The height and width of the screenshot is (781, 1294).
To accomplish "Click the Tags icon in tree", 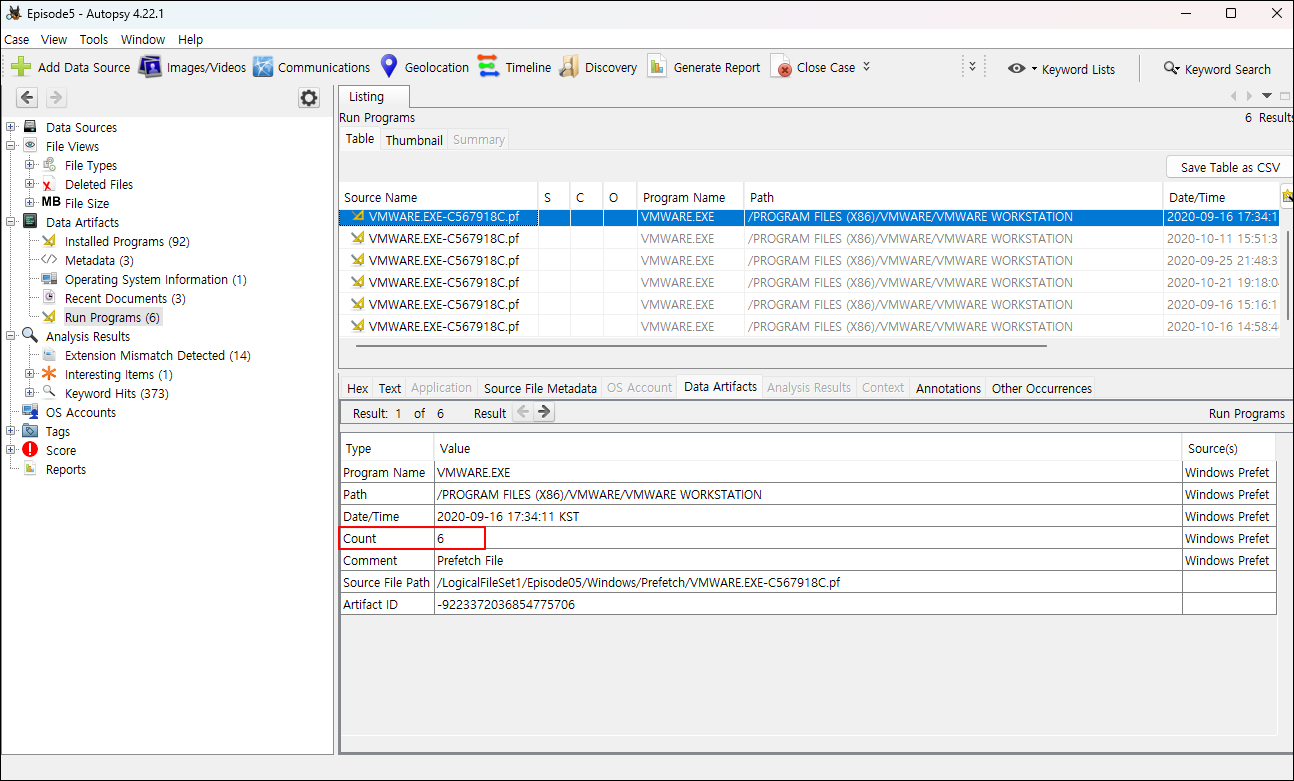I will (30, 431).
